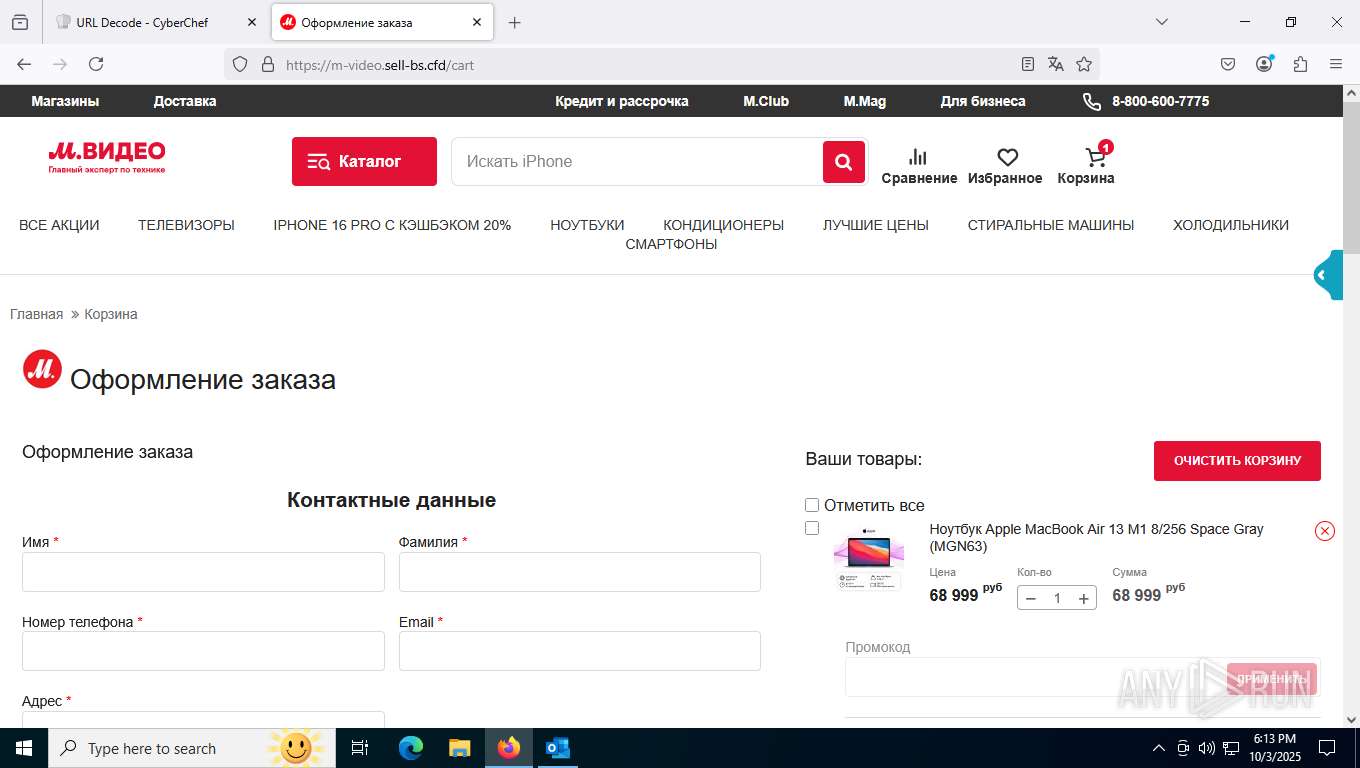Open Windows Start menu
The image size is (1360, 768).
coord(23,748)
